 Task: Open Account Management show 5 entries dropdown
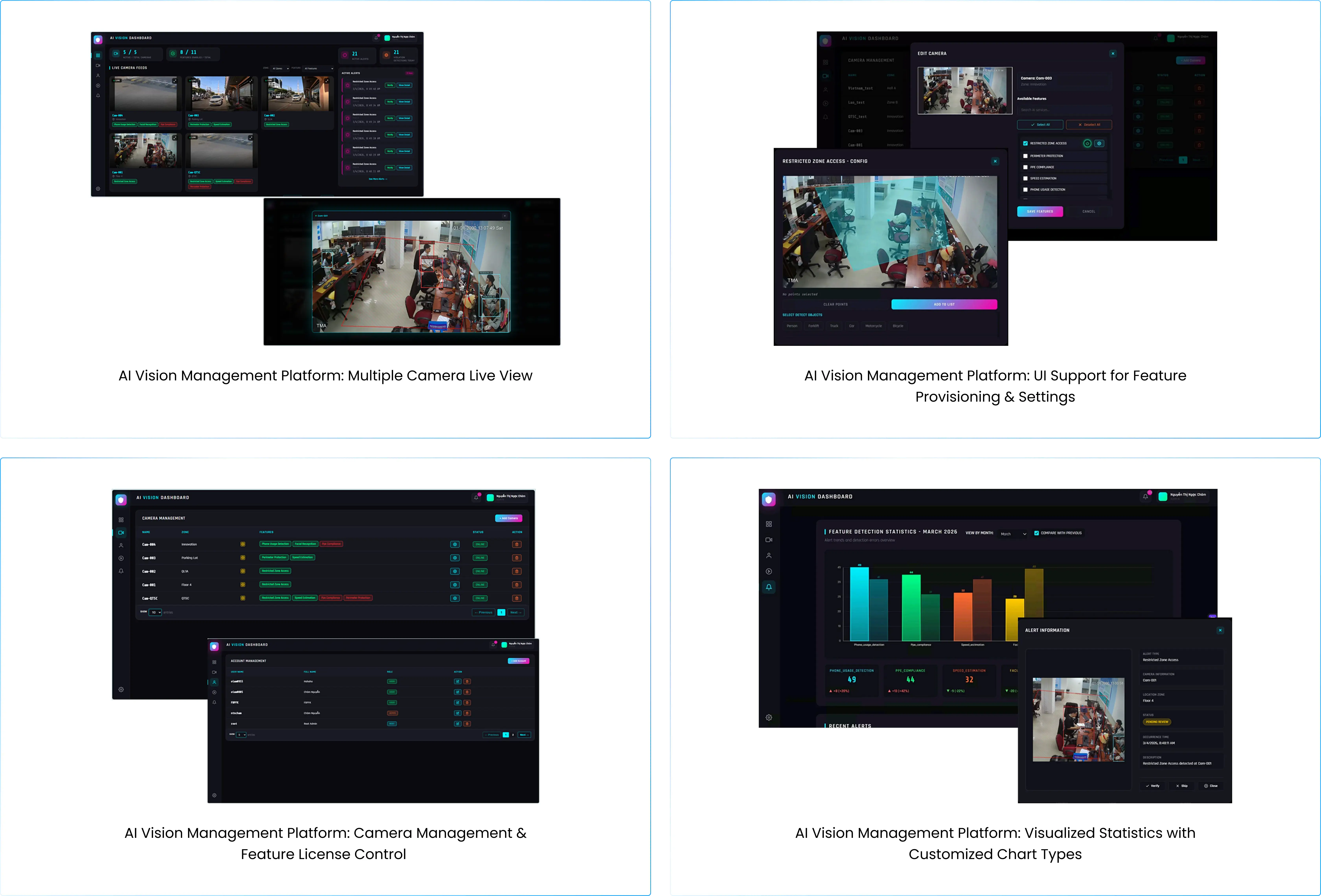tap(241, 735)
